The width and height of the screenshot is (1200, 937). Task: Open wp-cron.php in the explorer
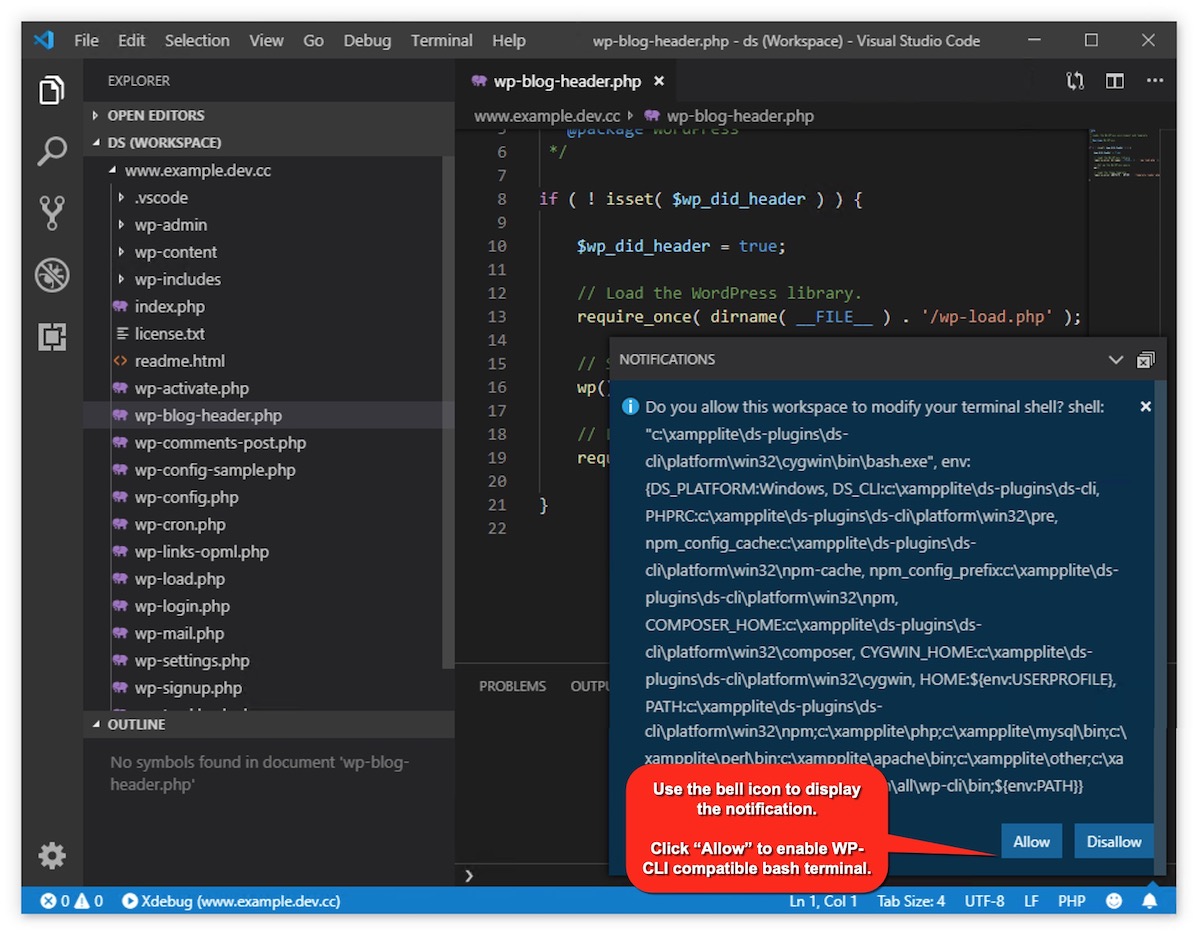point(180,524)
